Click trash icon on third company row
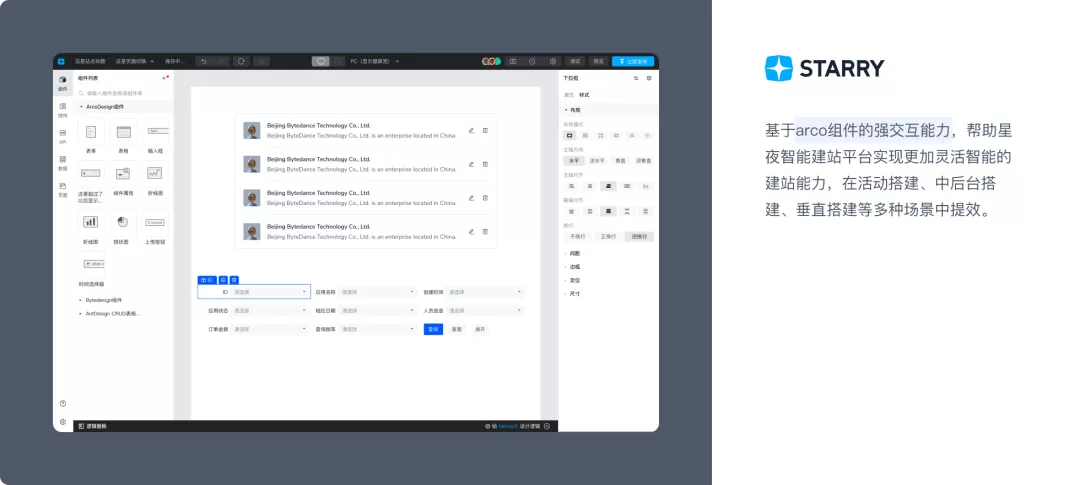1080x485 pixels. click(x=485, y=198)
